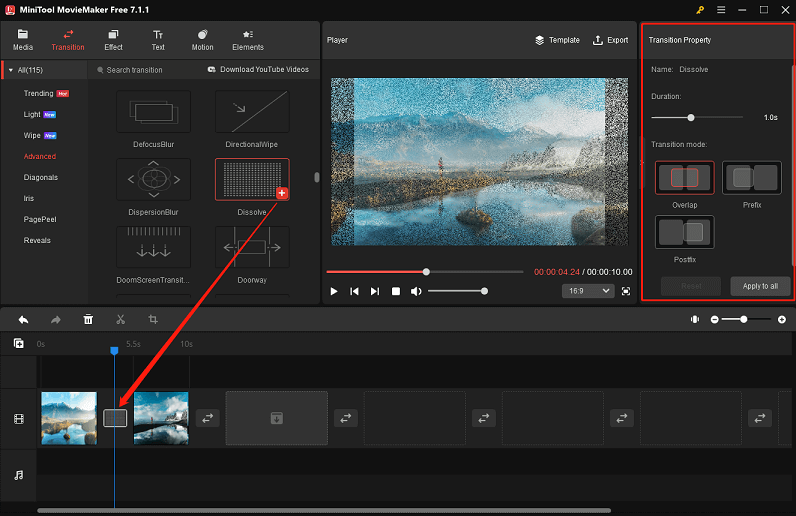This screenshot has width=796, height=516.
Task: Click the Reset button
Action: [691, 286]
